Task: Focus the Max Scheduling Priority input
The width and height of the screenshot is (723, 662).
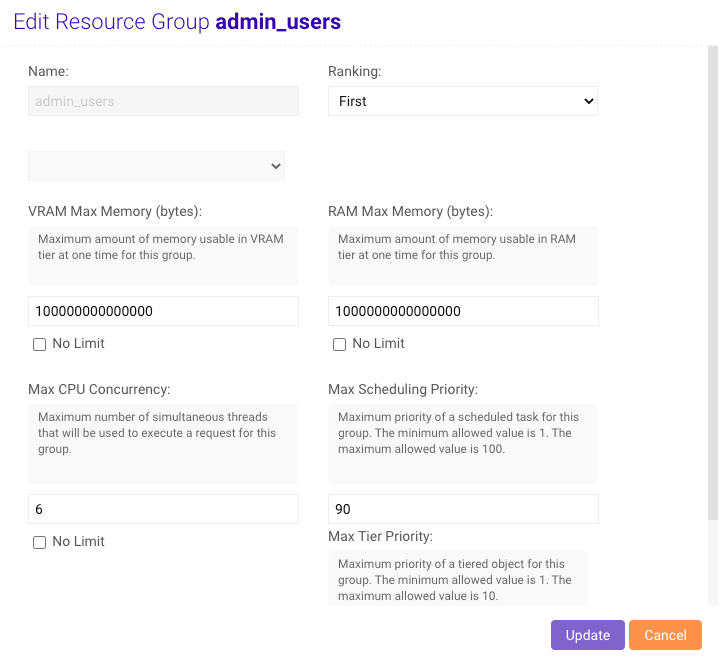Action: tap(463, 509)
